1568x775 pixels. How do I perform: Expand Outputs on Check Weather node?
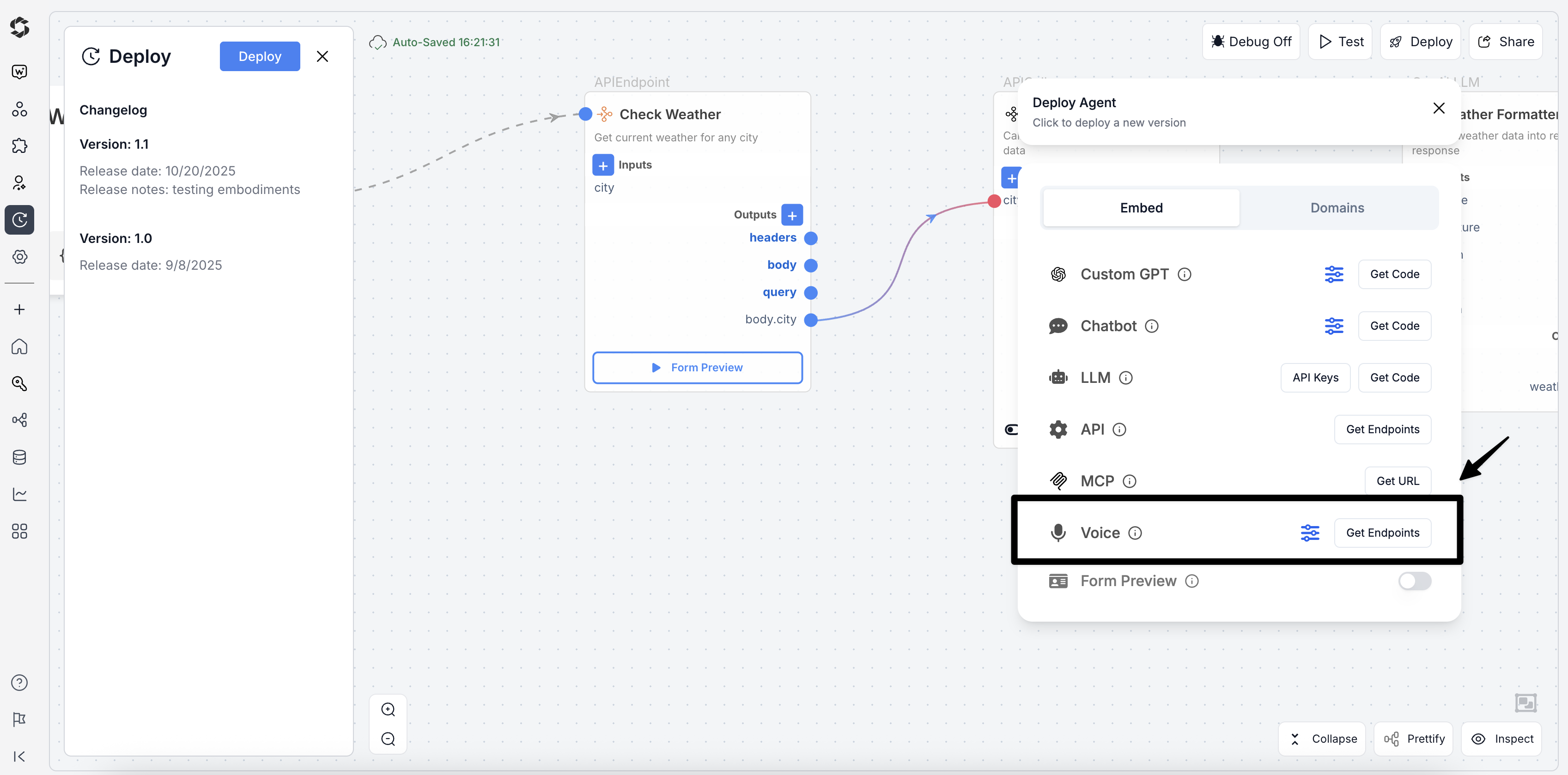[792, 215]
